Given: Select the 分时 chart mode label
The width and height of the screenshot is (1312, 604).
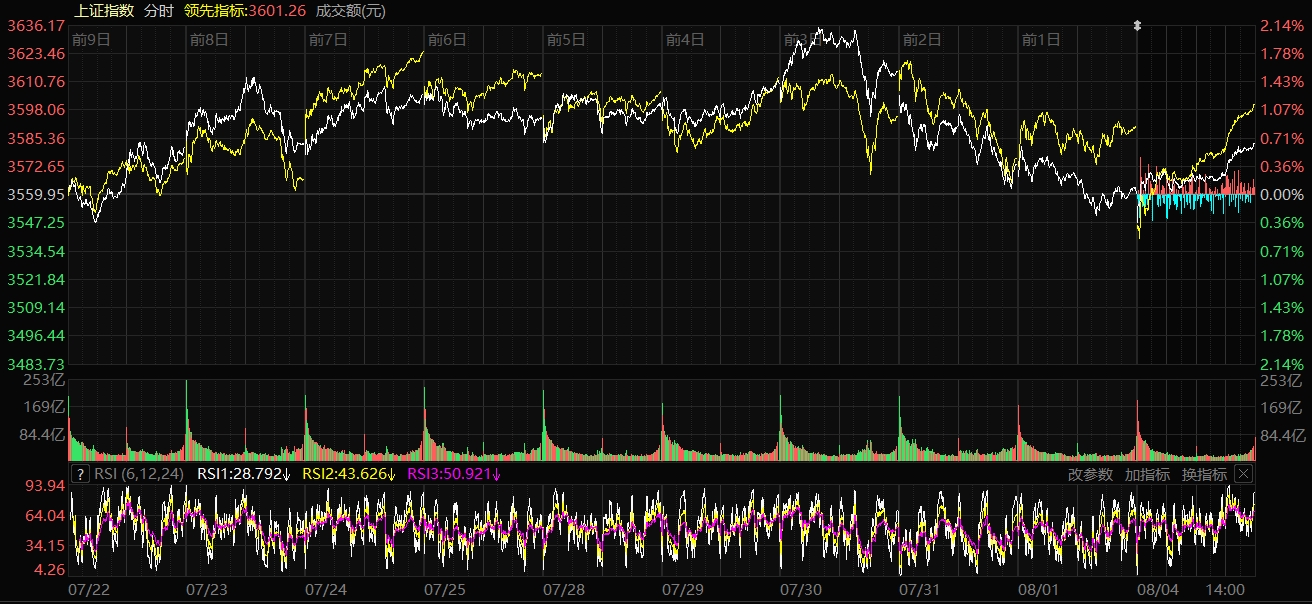Looking at the screenshot, I should point(158,11).
